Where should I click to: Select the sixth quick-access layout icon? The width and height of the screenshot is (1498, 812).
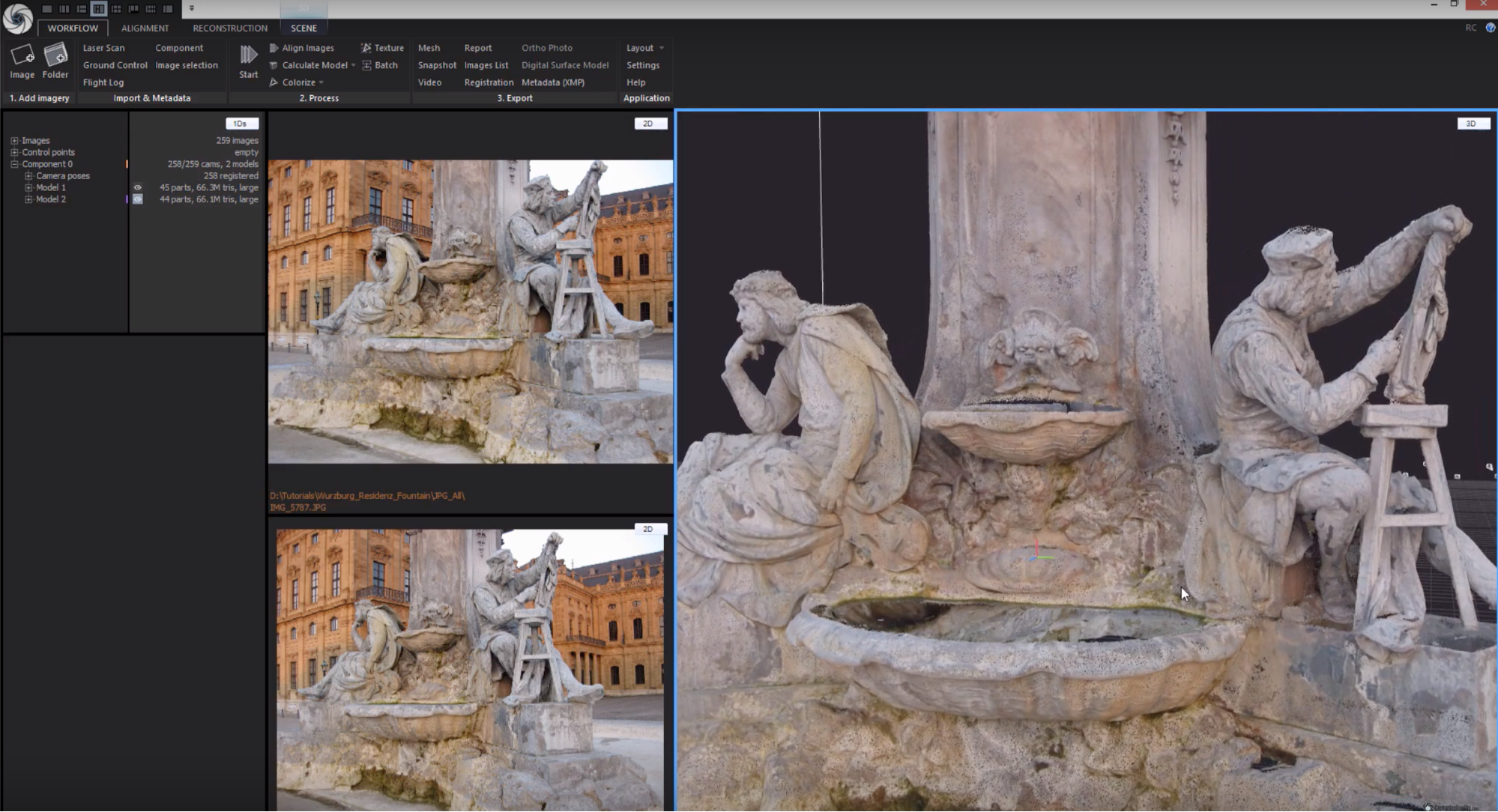pos(133,8)
